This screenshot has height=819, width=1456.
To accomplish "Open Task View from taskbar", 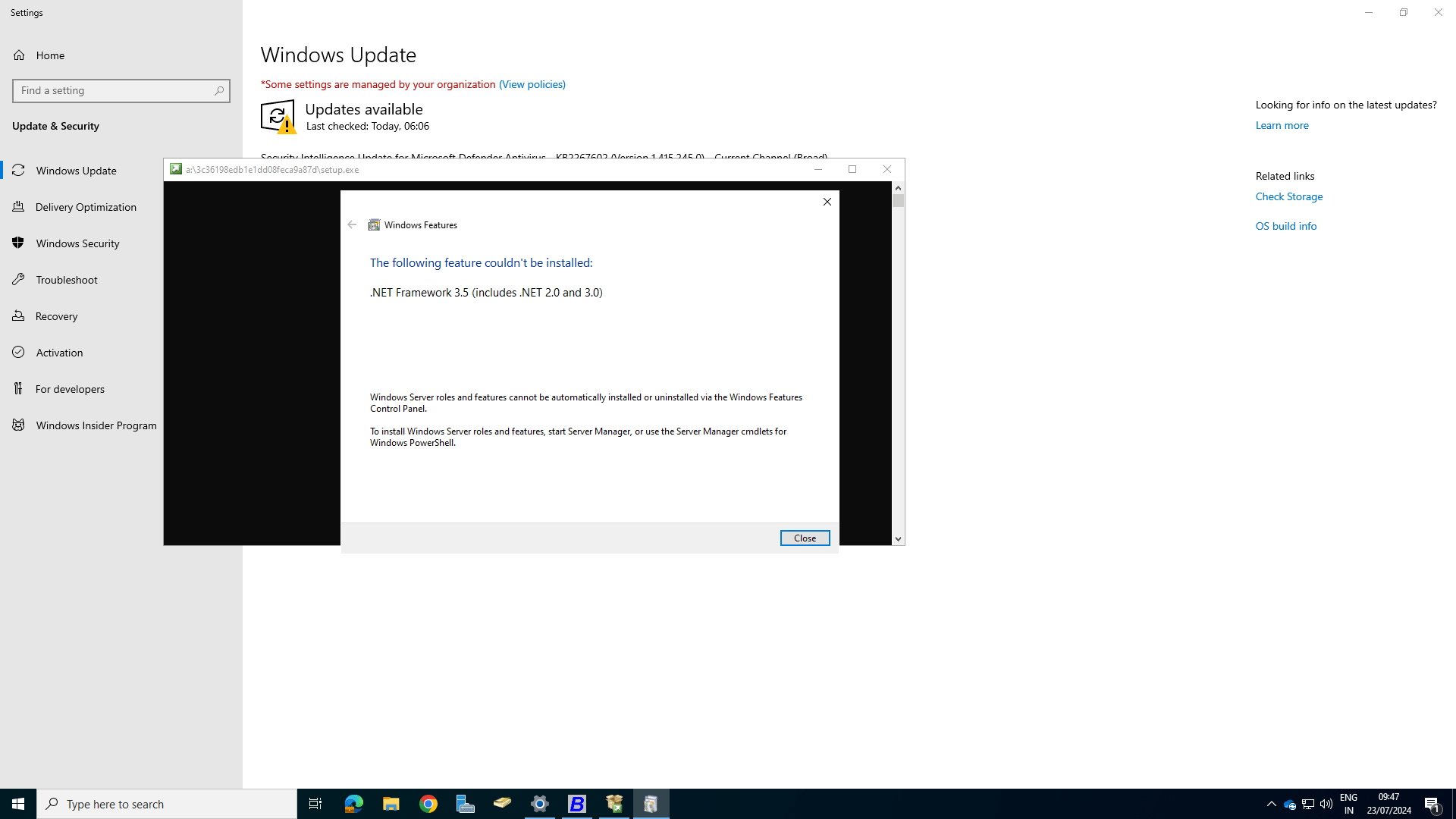I will 315,804.
